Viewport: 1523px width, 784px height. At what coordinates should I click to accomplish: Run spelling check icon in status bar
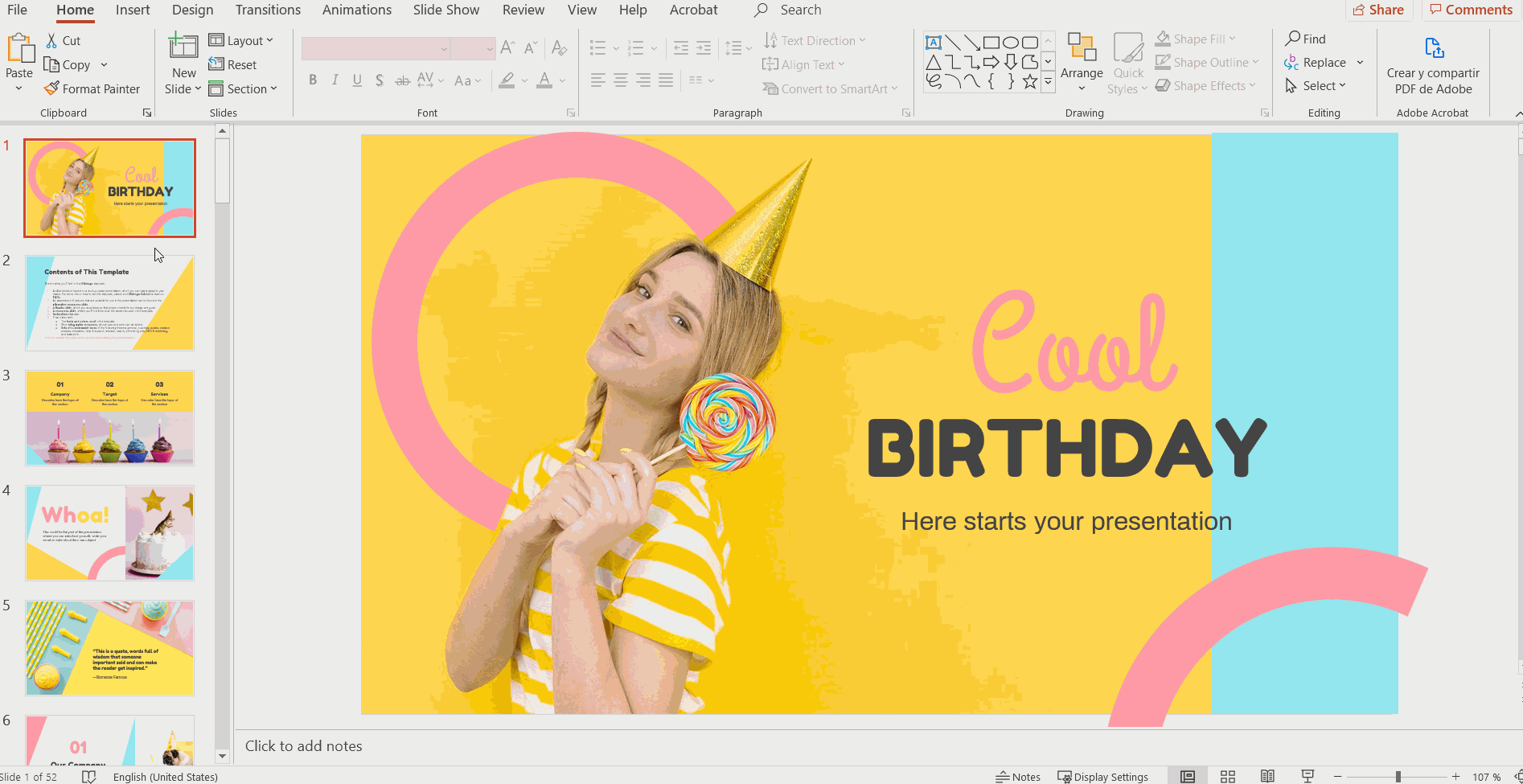[x=89, y=777]
